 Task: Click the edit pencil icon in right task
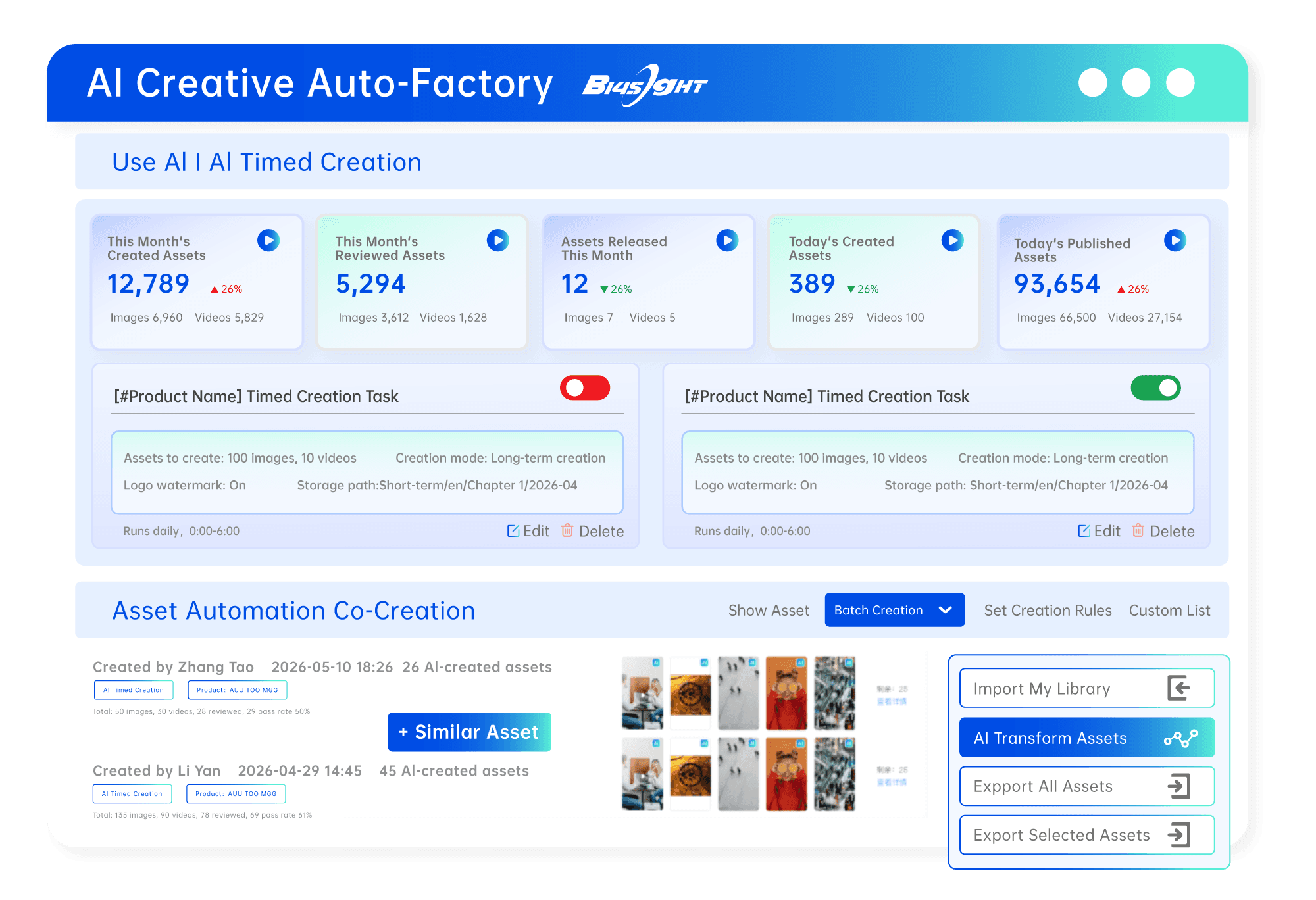pos(1084,530)
